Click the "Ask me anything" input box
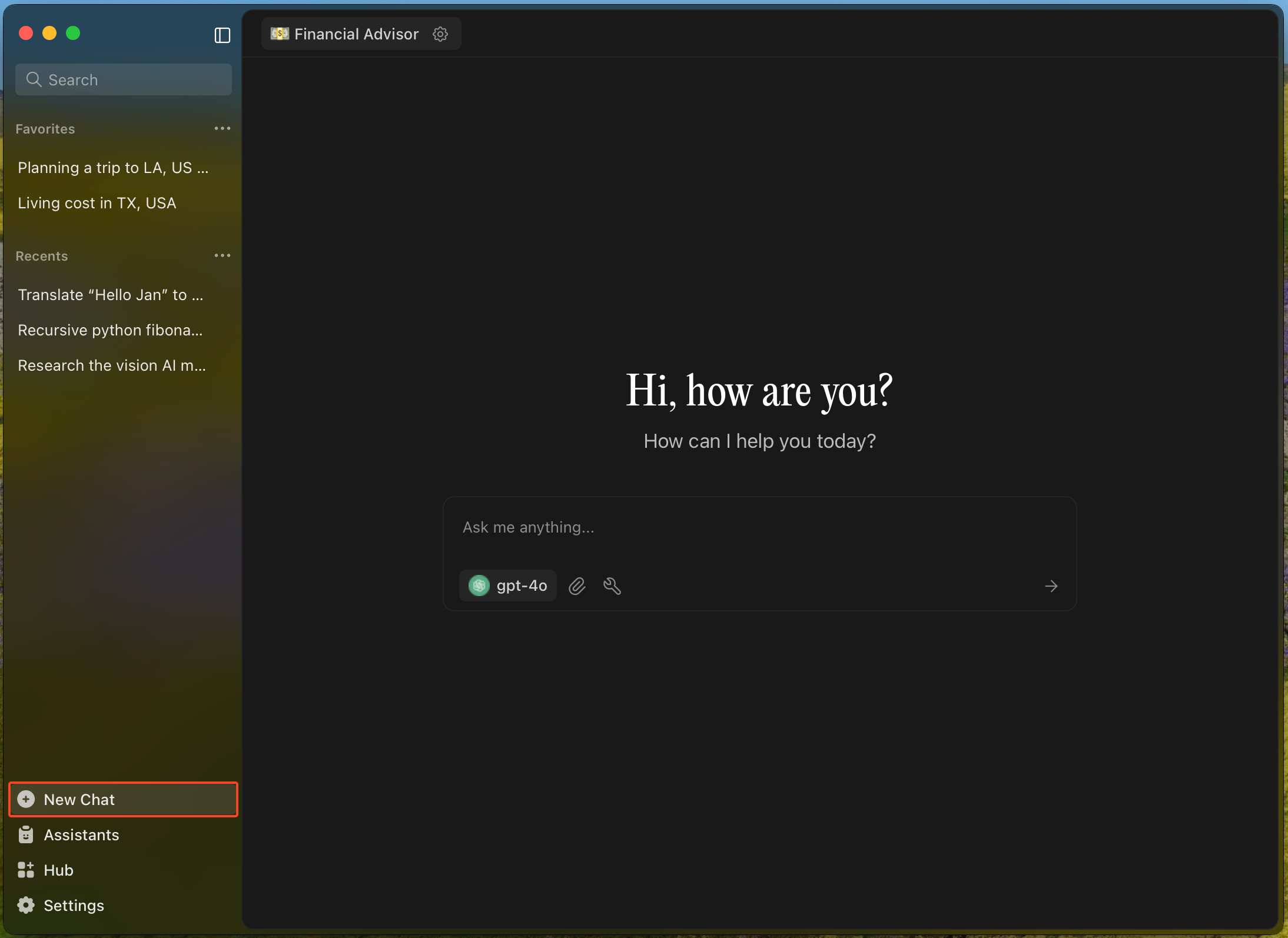1288x938 pixels. [759, 527]
